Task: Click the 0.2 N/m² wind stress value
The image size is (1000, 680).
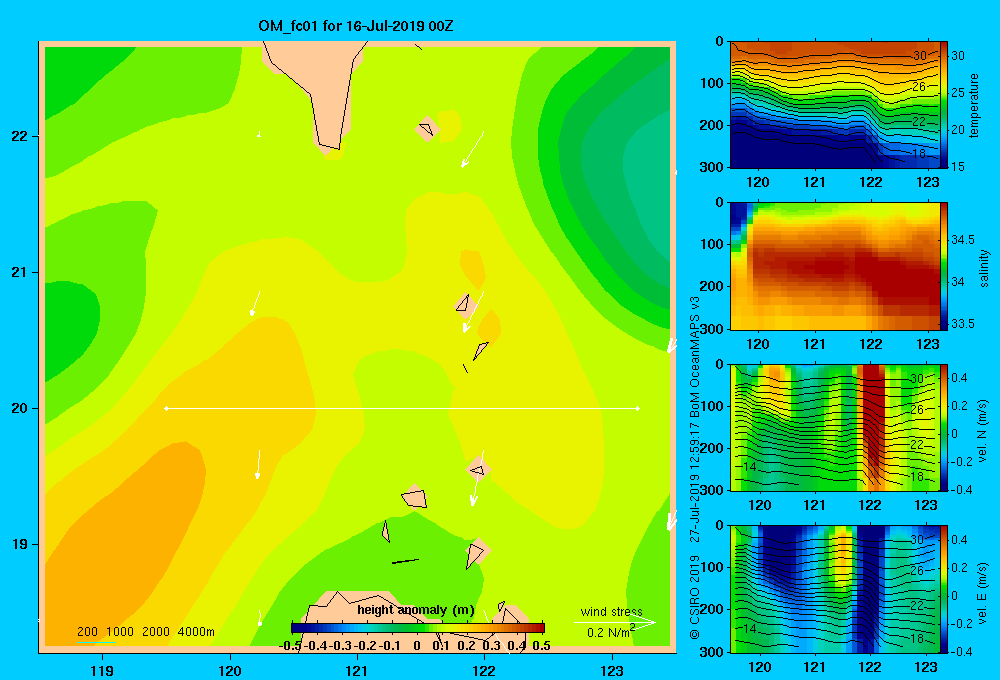Action: pyautogui.click(x=611, y=632)
